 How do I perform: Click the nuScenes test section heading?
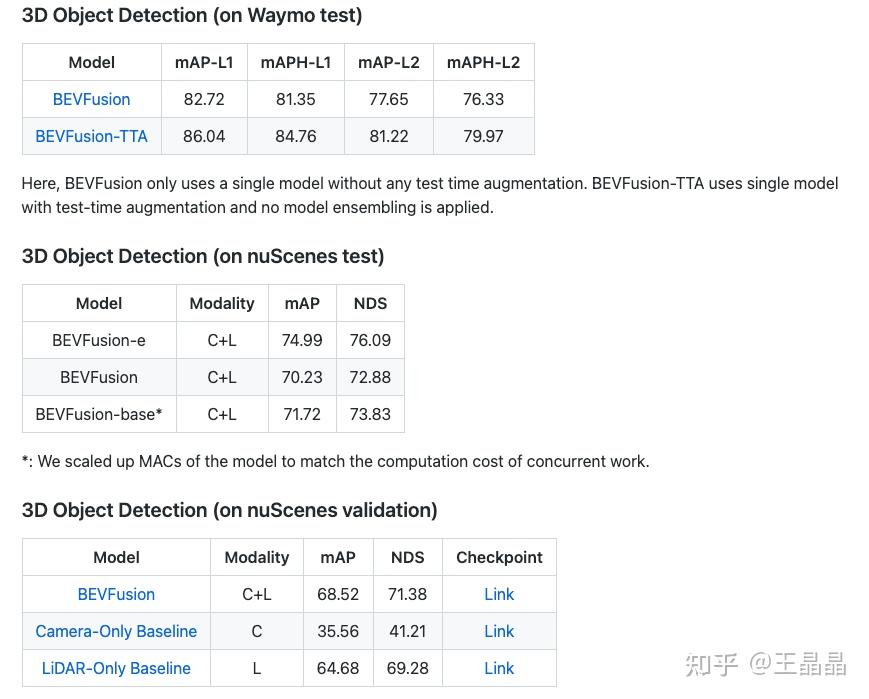203,256
